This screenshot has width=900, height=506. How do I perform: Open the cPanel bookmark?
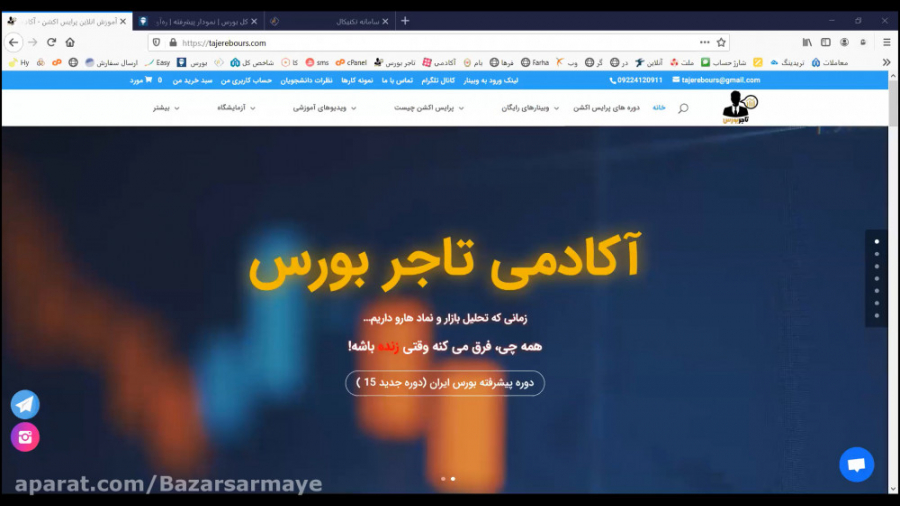(x=351, y=63)
